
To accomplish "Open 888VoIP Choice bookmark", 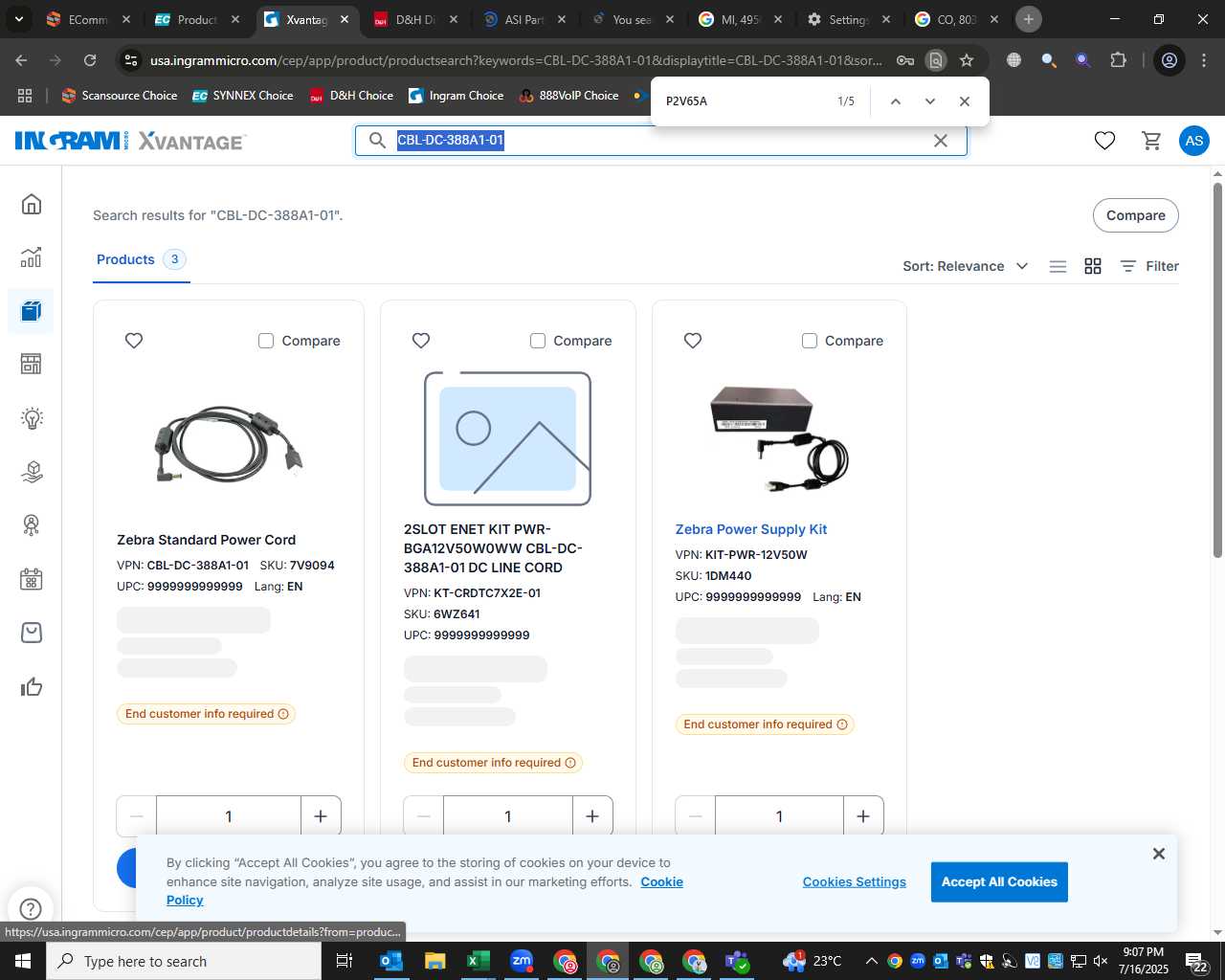I will [569, 96].
